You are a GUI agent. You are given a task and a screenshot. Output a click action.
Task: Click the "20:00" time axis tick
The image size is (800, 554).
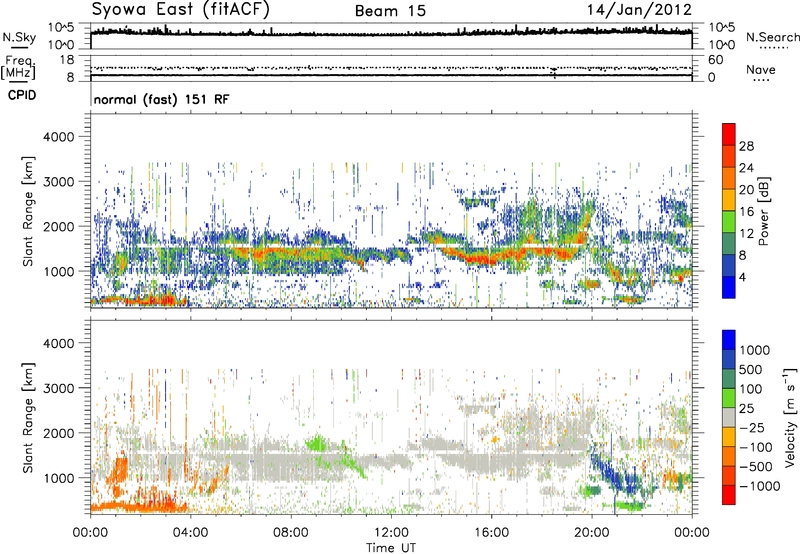[592, 533]
